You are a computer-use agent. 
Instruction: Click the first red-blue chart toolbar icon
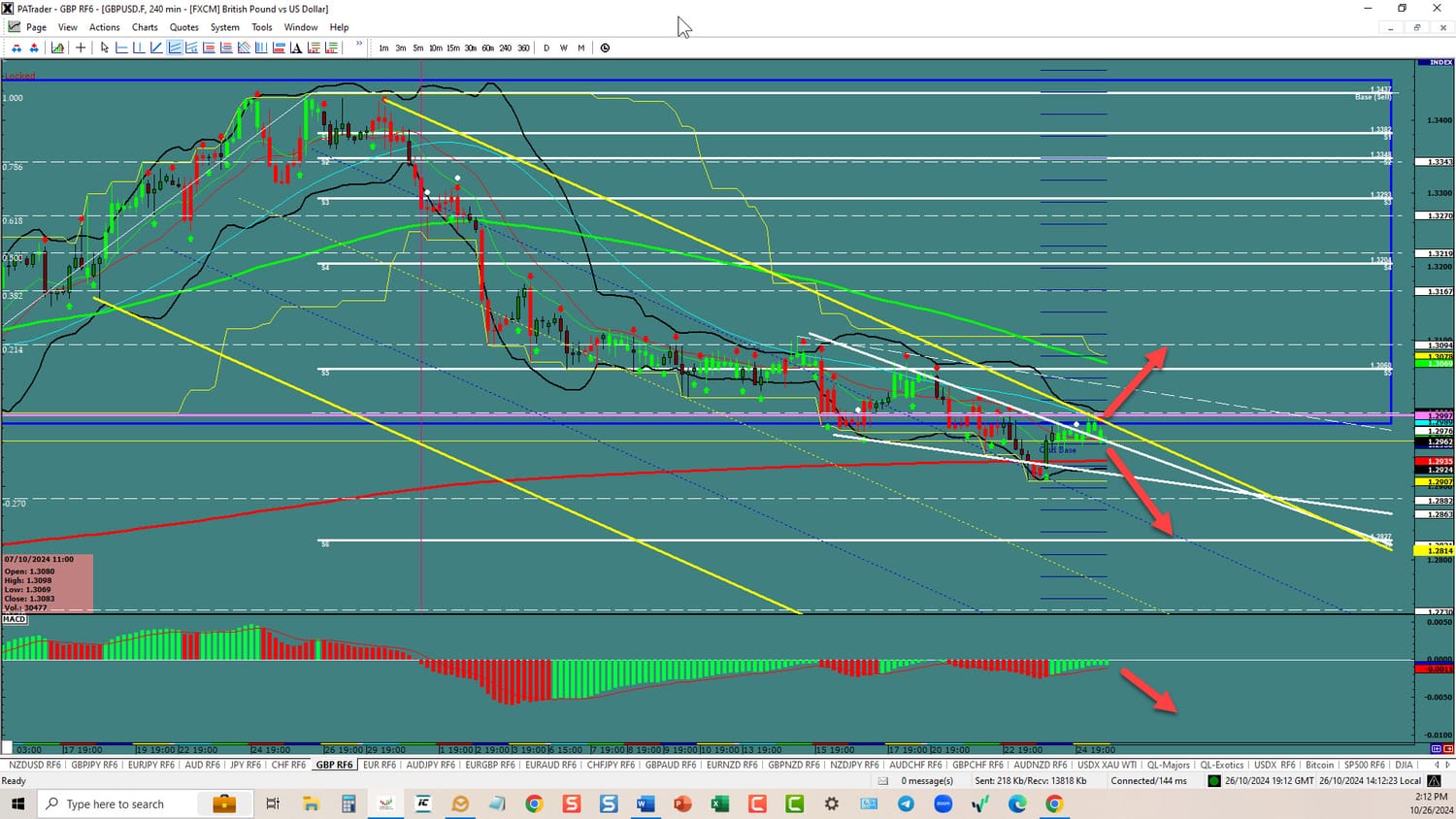[17, 48]
